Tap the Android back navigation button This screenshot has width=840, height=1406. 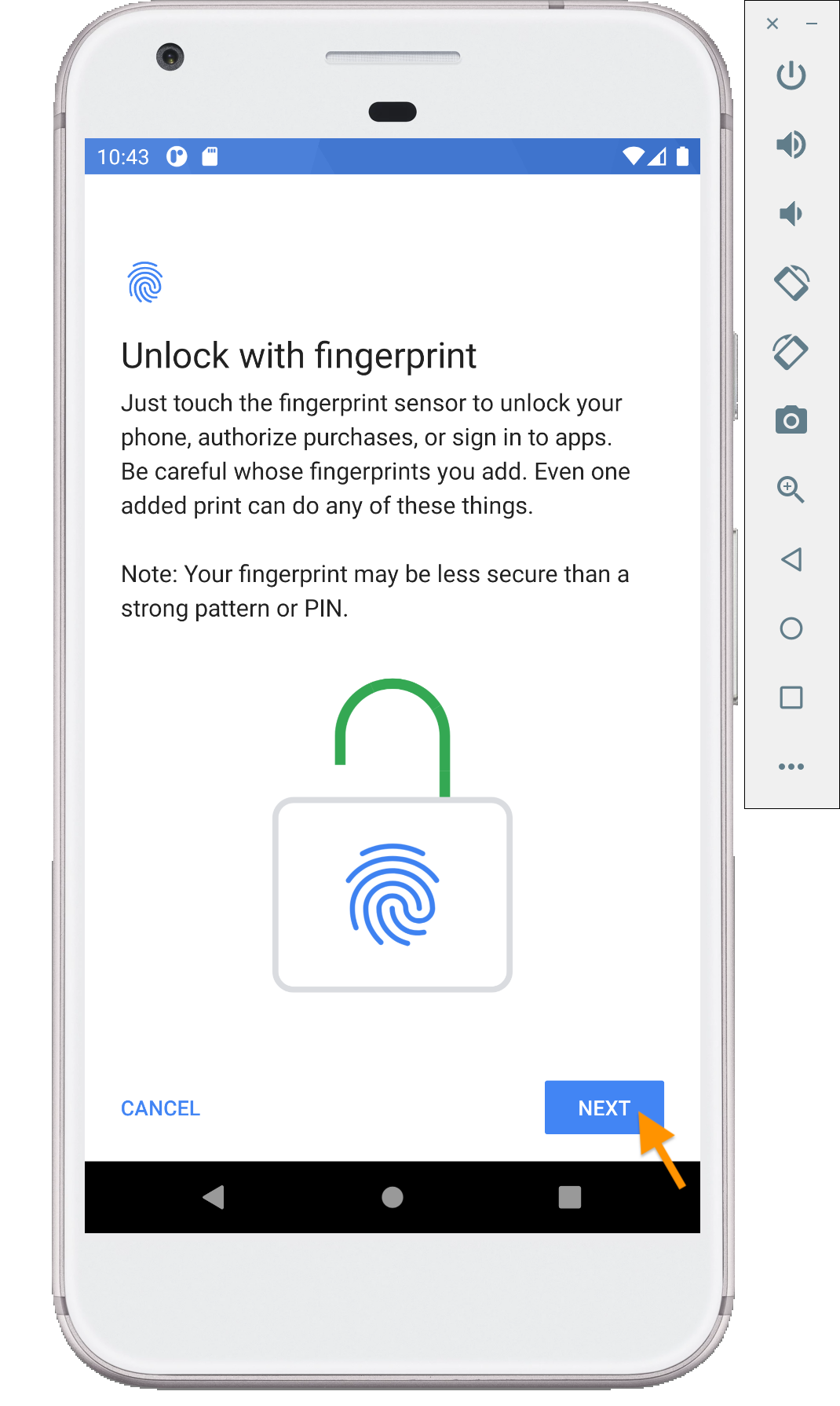click(x=214, y=1197)
